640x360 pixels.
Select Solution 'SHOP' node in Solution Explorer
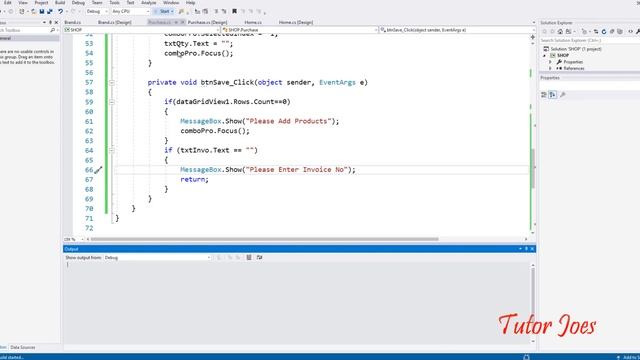(x=576, y=49)
